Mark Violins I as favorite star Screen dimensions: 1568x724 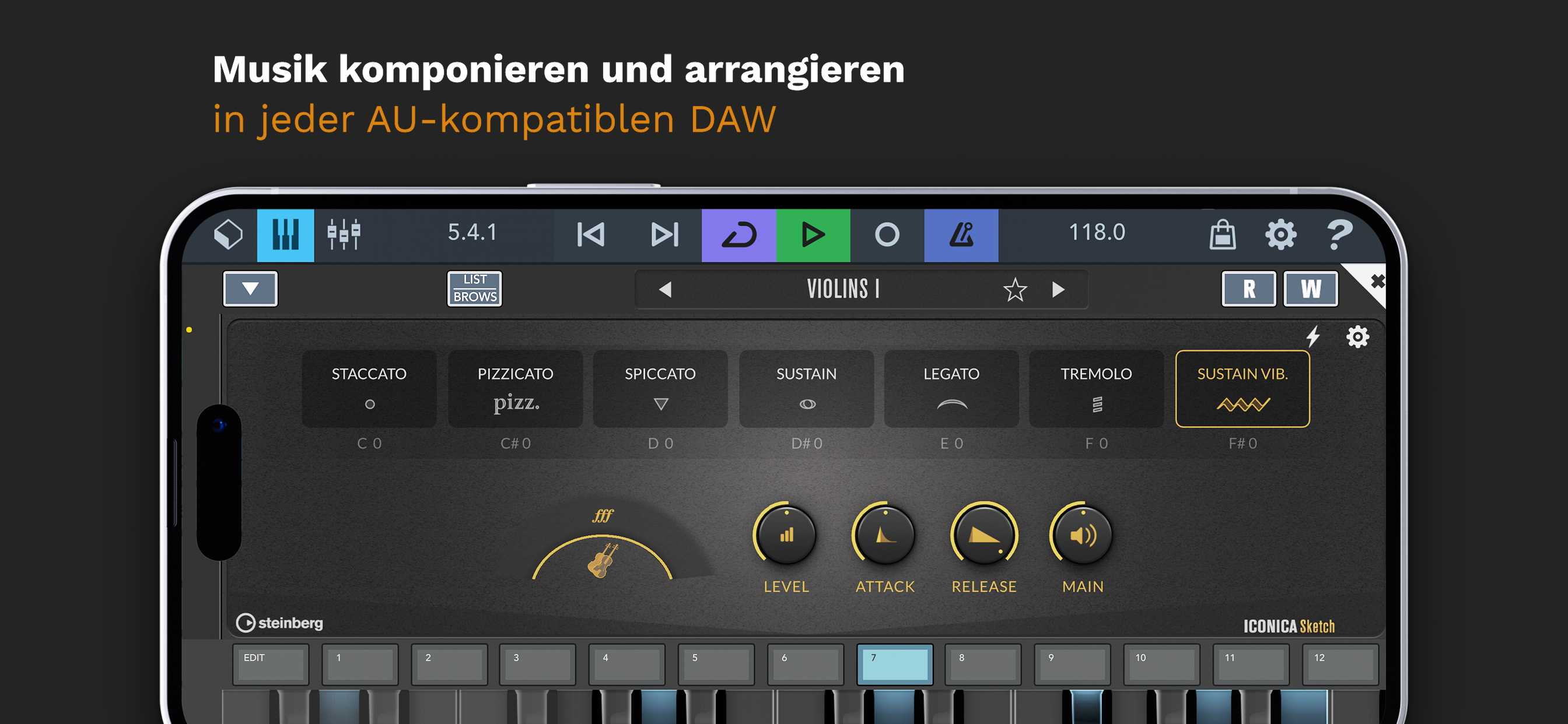coord(1014,290)
